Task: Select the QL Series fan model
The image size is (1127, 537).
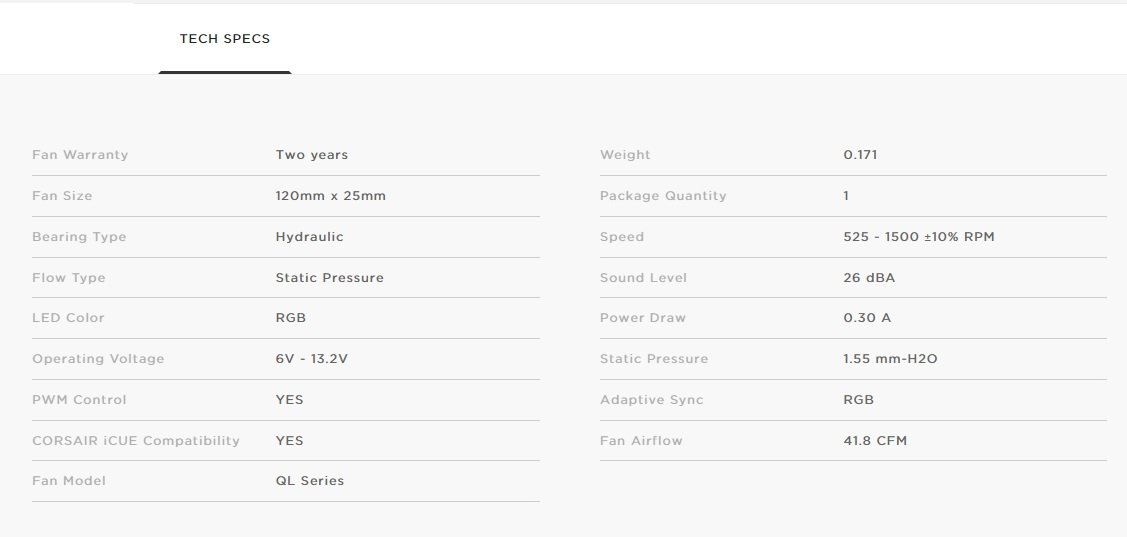Action: pos(309,481)
